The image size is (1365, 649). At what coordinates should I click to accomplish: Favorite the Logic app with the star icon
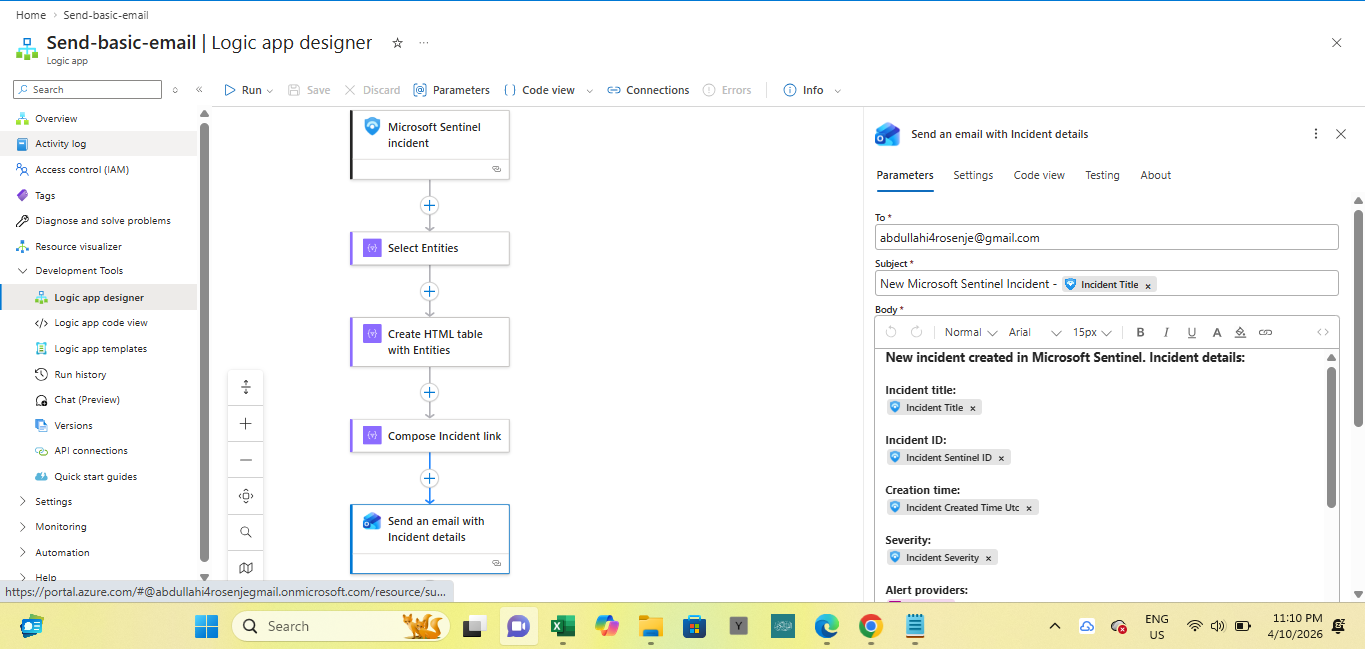[397, 43]
